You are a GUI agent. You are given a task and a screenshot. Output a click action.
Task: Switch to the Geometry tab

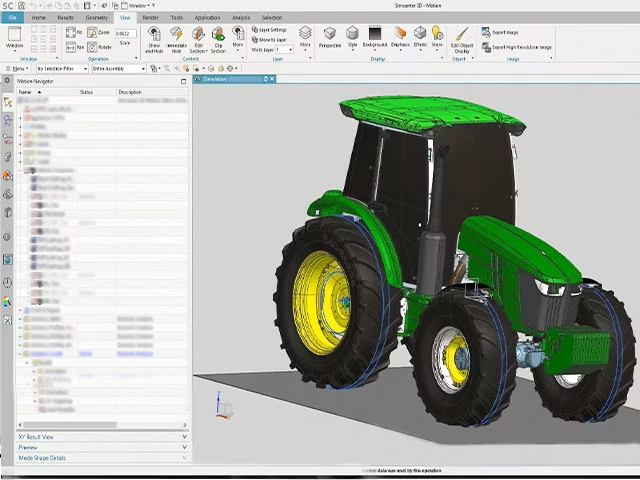click(97, 18)
